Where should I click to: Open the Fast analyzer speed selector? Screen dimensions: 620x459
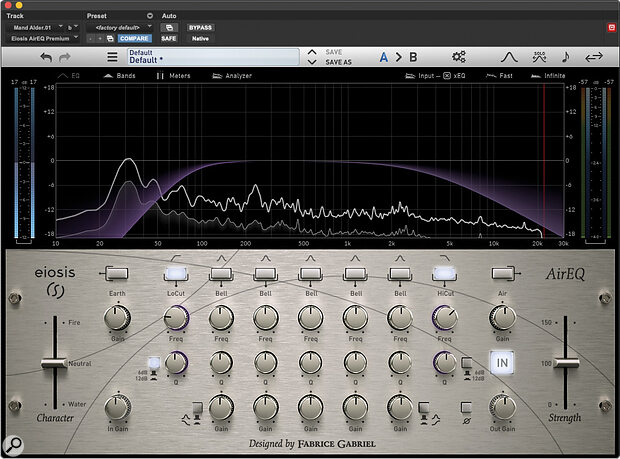point(499,76)
